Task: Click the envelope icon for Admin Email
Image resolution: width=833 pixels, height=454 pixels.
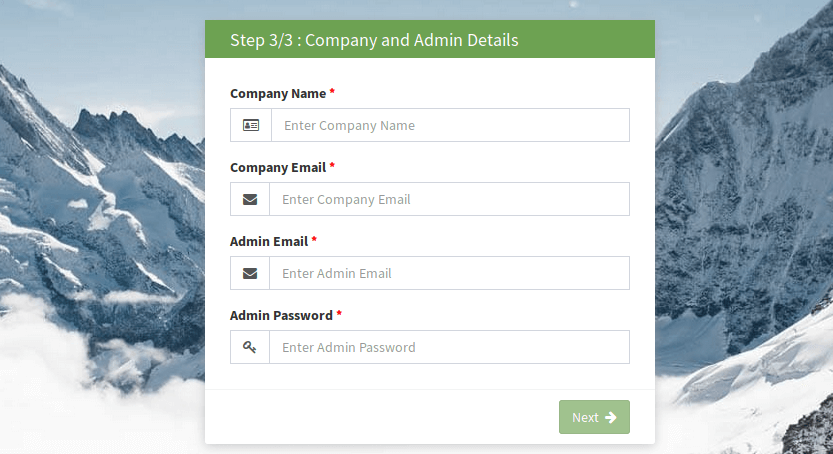Action: pyautogui.click(x=250, y=273)
